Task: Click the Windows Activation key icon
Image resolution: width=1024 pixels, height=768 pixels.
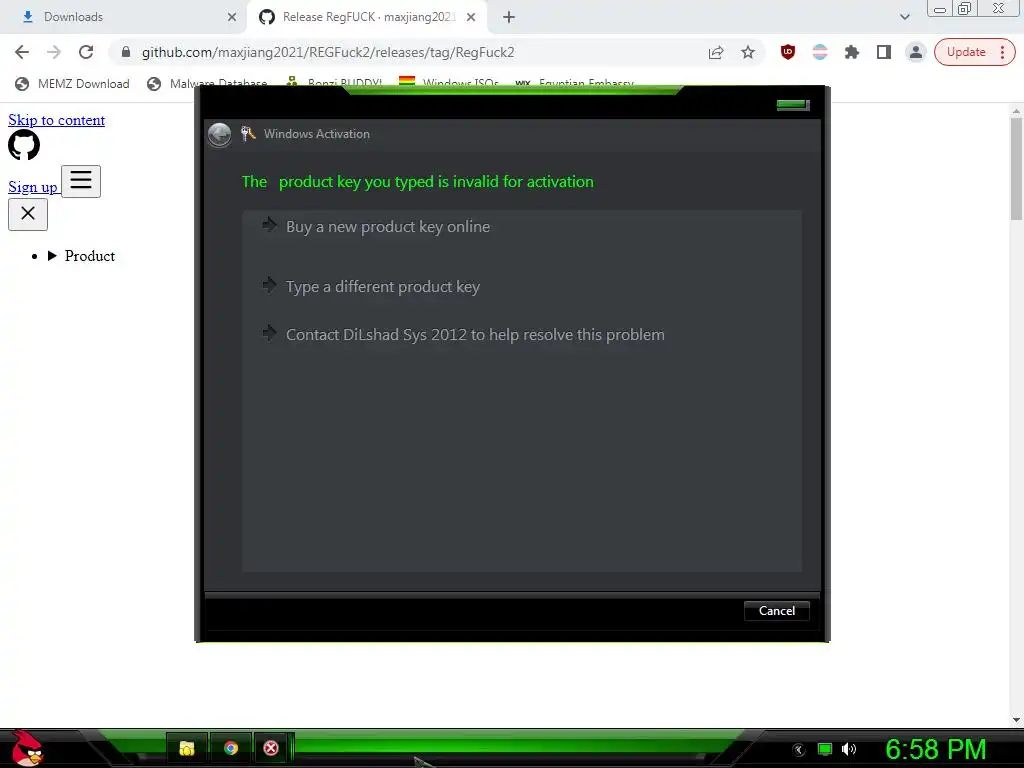Action: (248, 134)
